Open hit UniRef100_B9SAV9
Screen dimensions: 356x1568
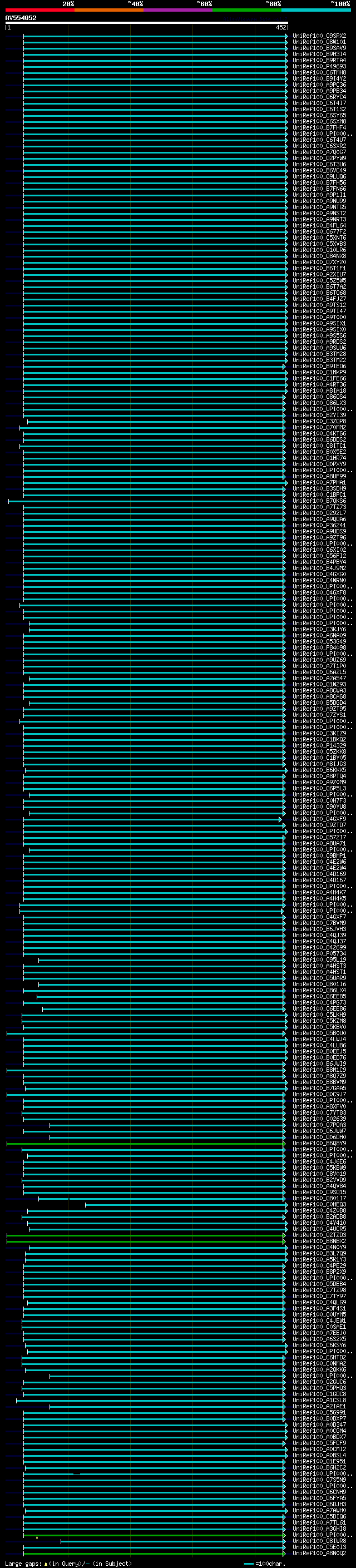(319, 48)
